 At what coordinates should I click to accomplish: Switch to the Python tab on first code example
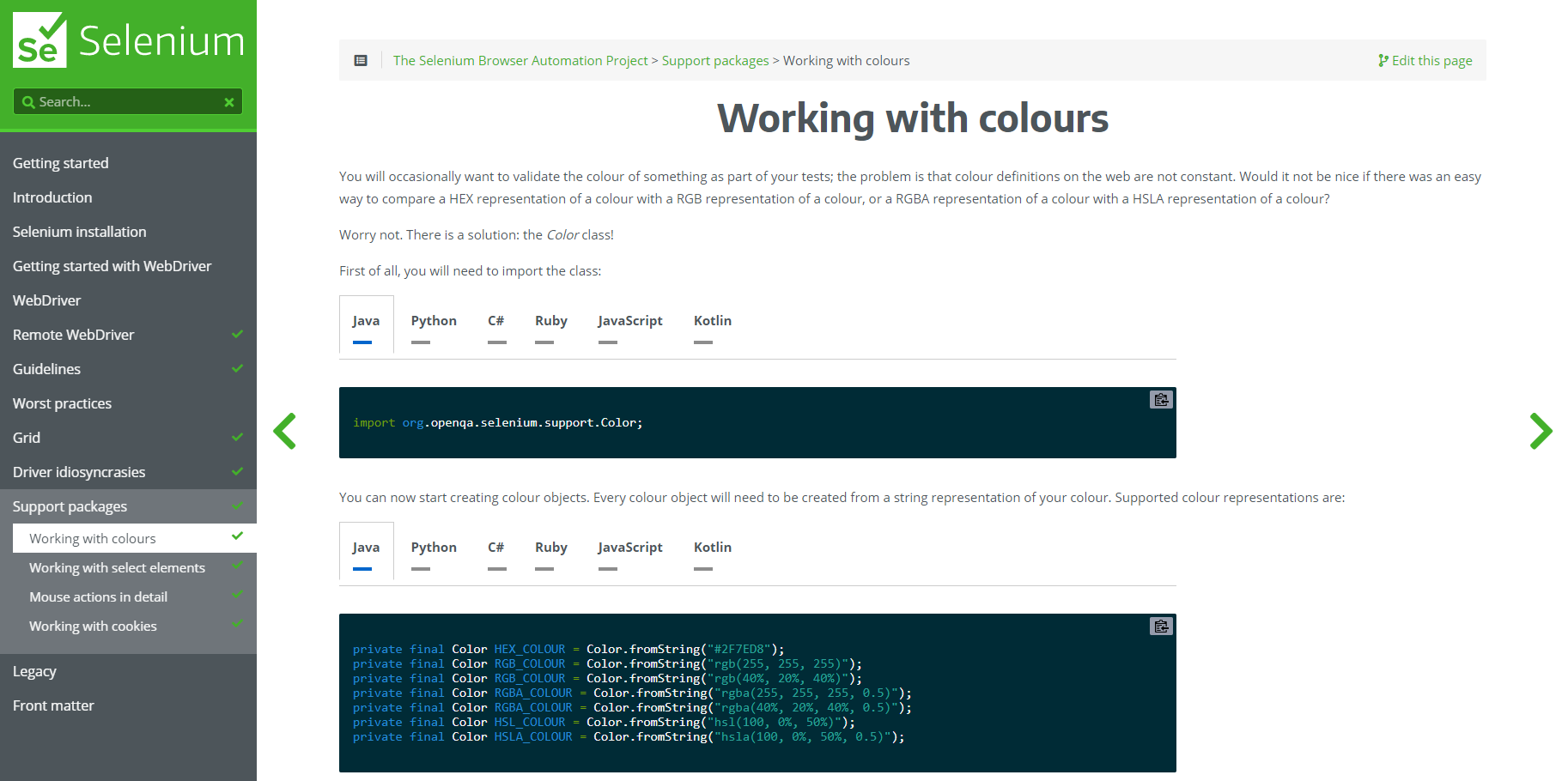coord(434,320)
